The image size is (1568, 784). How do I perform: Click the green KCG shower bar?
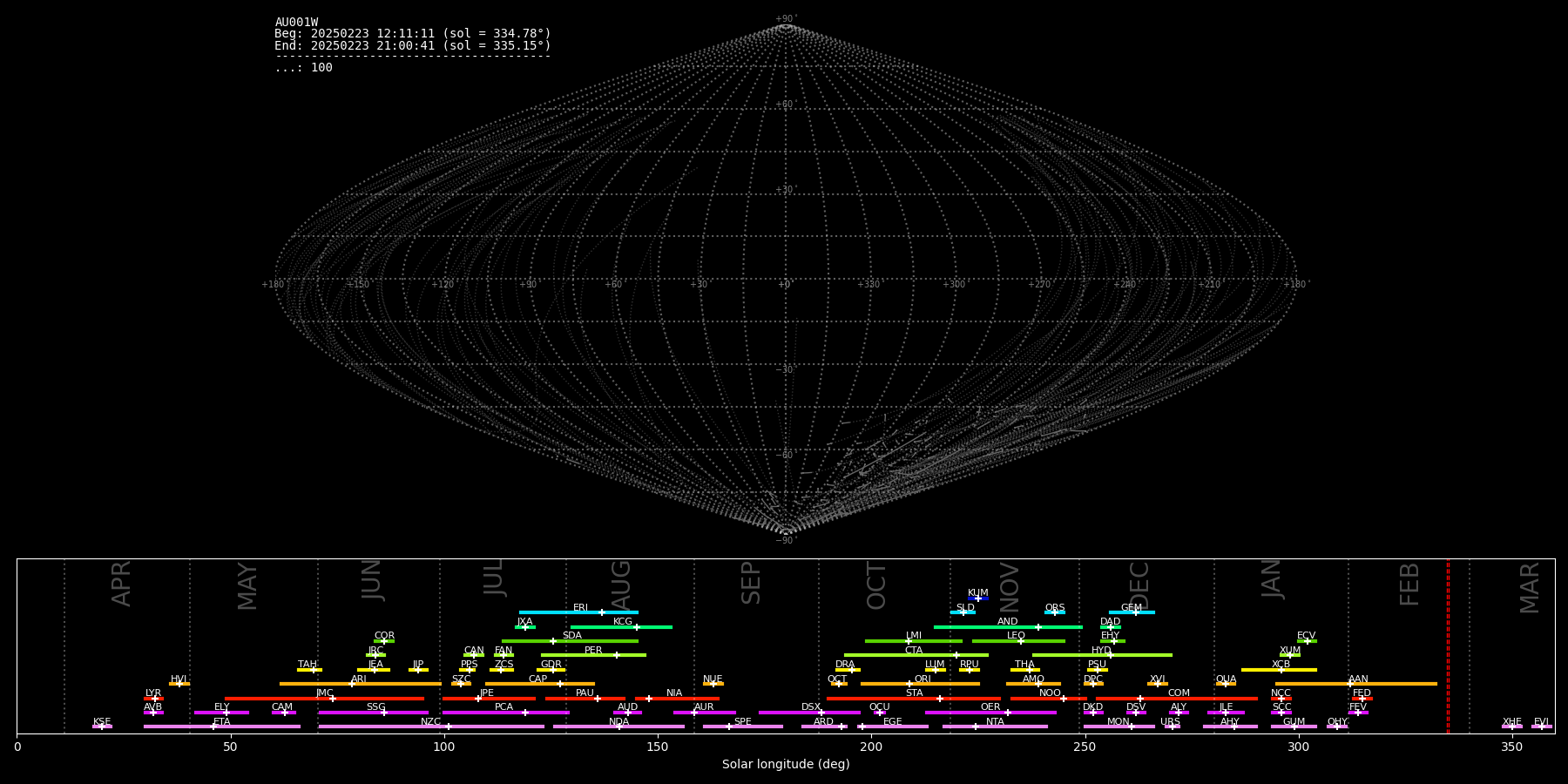coord(621,626)
